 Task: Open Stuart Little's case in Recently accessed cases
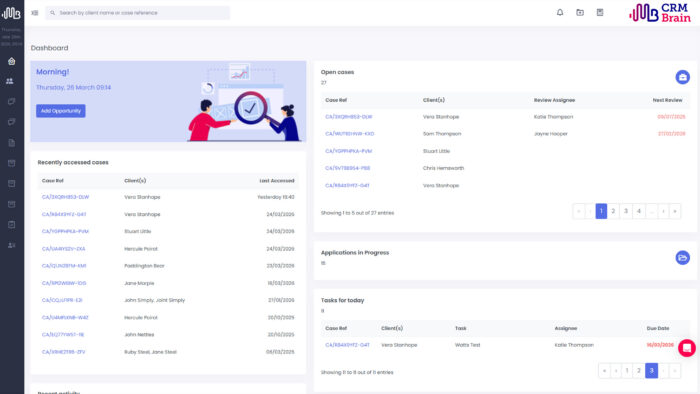point(65,231)
